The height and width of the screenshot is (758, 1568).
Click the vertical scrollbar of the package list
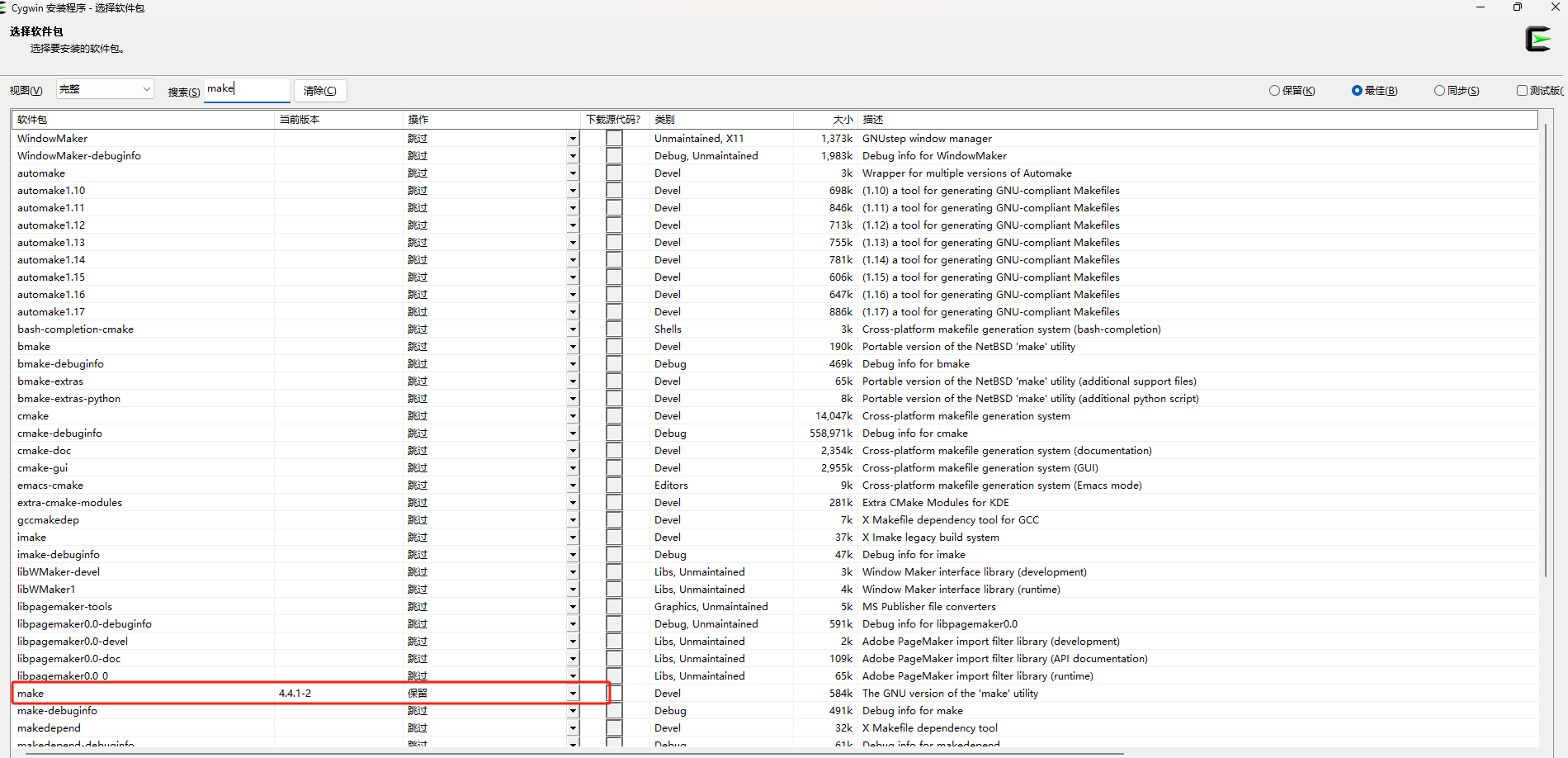[1545, 351]
